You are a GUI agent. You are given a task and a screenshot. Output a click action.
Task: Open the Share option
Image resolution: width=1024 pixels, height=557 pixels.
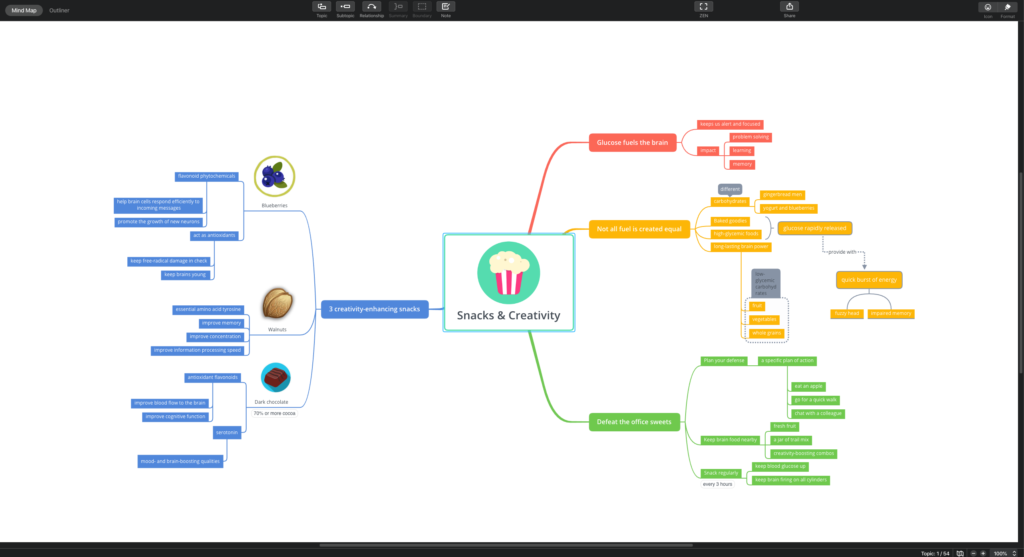(x=789, y=7)
